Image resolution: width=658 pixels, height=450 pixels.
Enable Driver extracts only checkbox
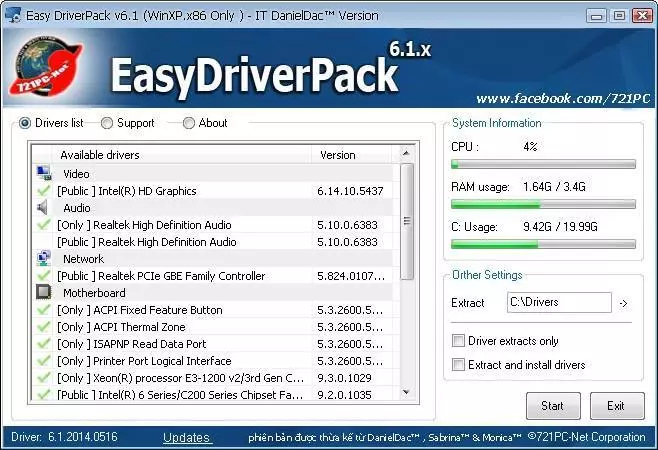pos(458,340)
